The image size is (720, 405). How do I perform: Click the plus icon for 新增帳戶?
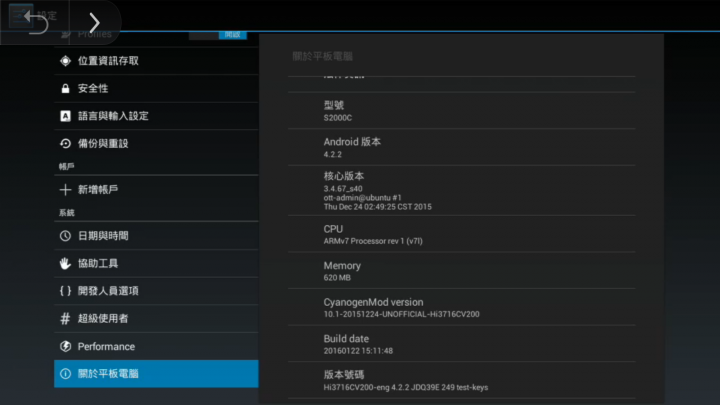[x=65, y=190]
